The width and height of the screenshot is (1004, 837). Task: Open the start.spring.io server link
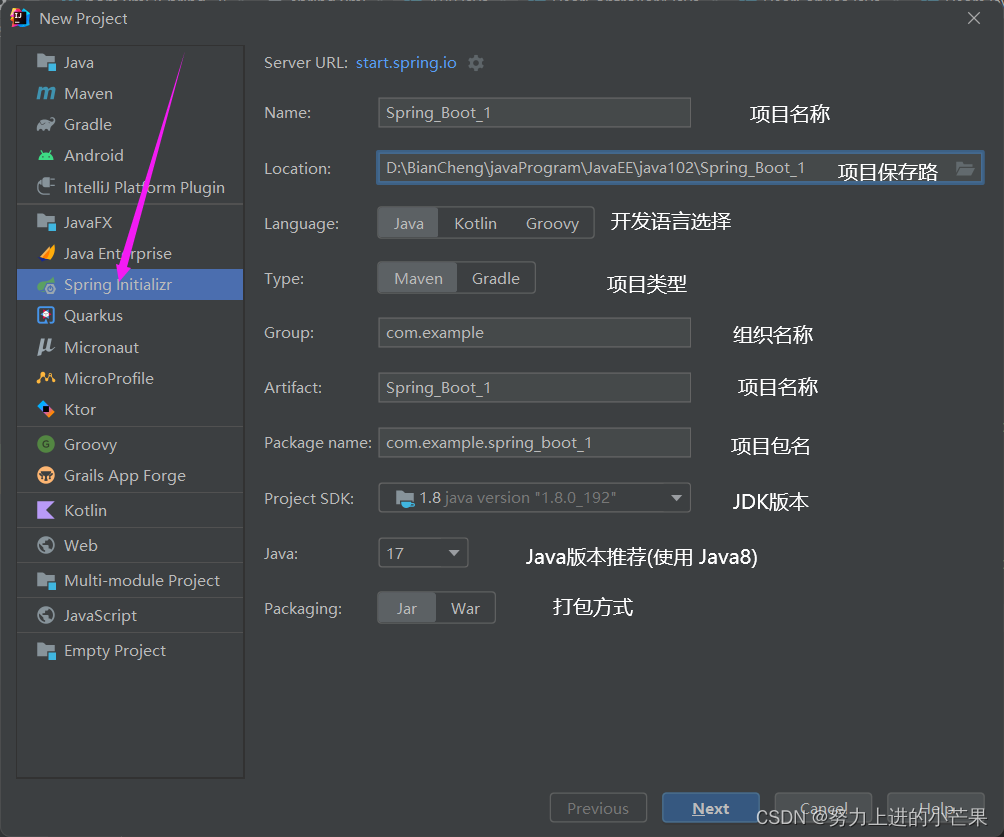point(406,63)
